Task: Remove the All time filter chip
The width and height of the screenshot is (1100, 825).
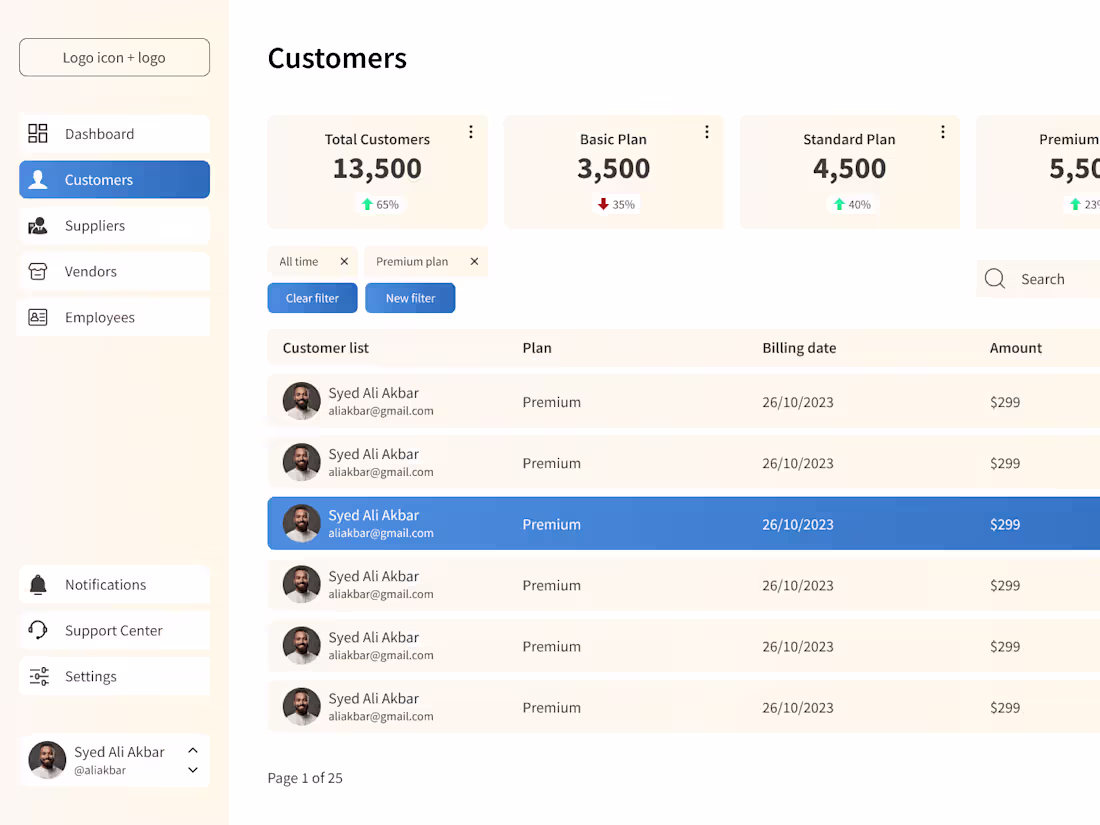Action: point(345,260)
